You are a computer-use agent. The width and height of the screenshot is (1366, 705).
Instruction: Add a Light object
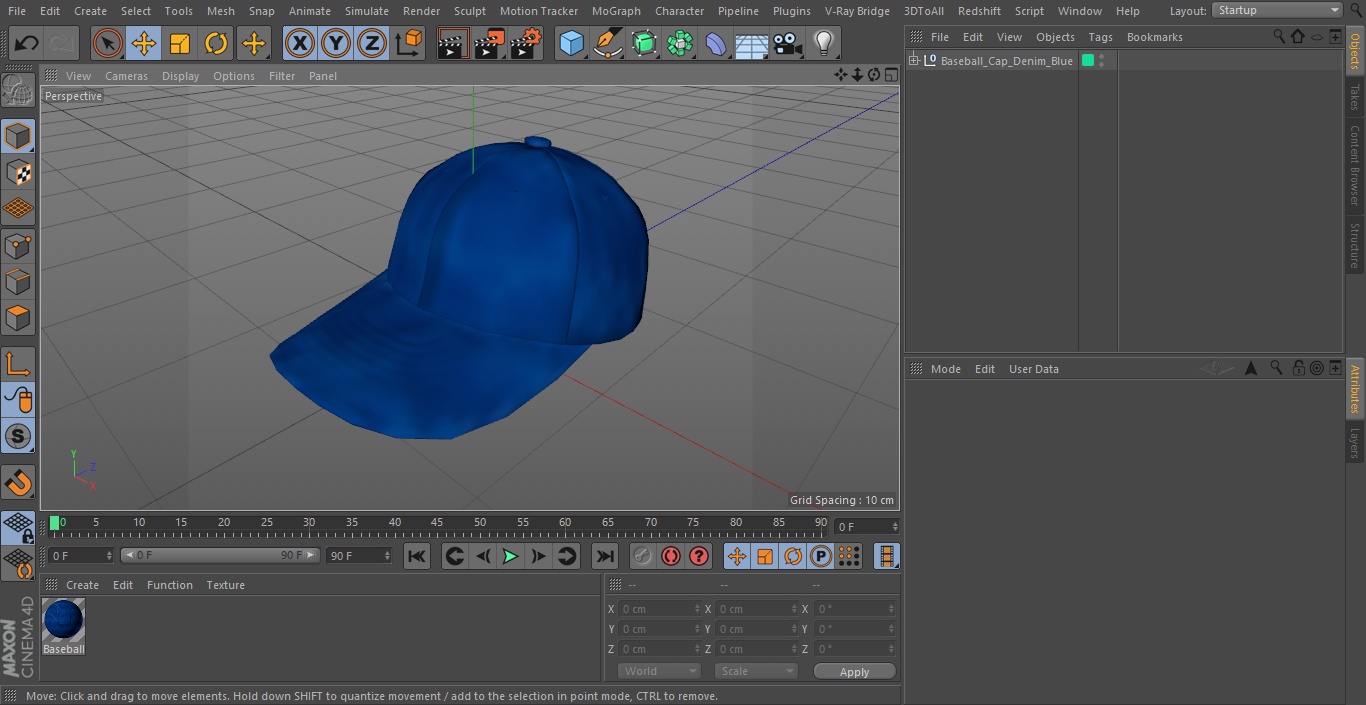(x=824, y=44)
